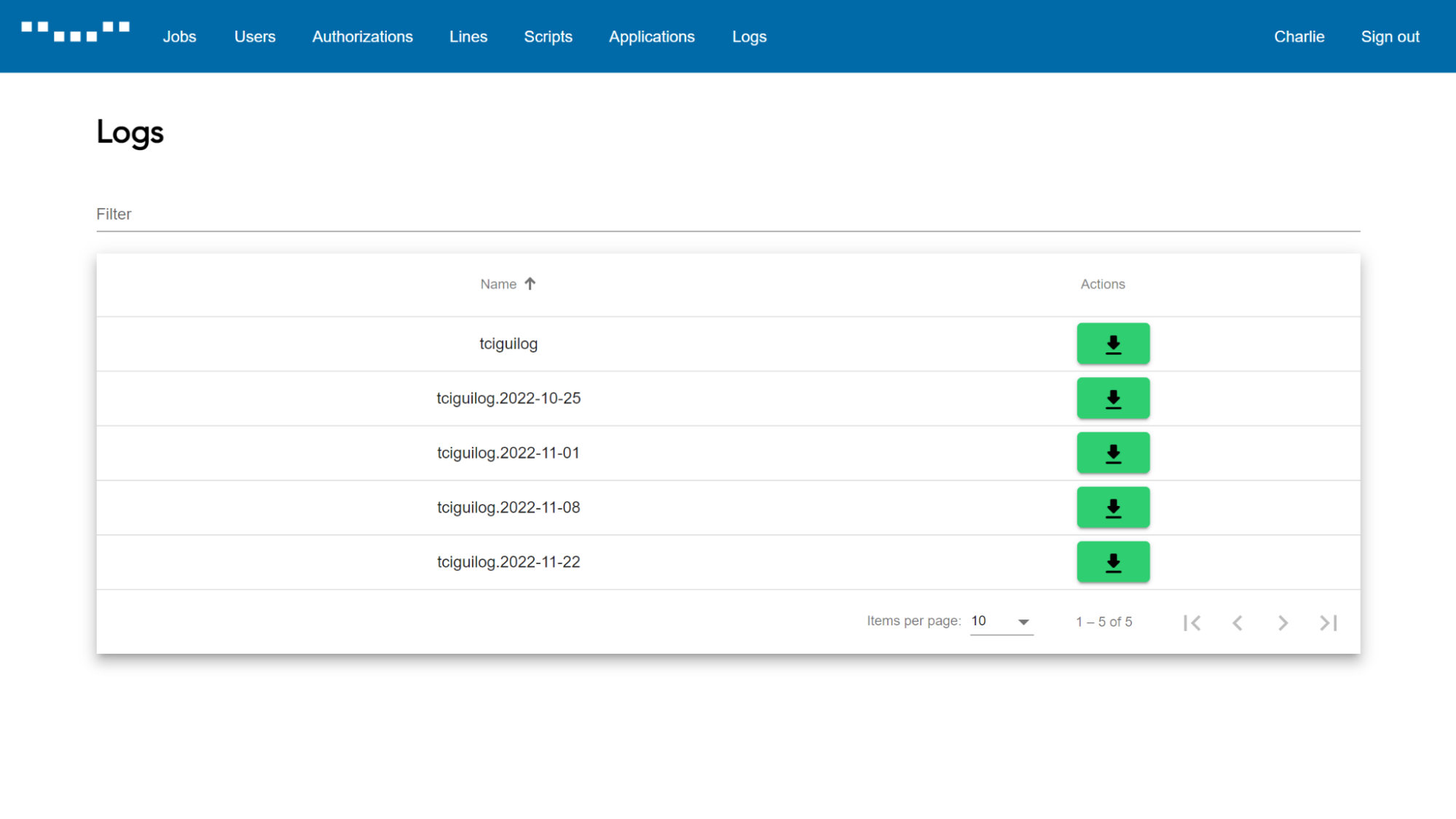
Task: Select the tciguilog.2022-11-01 name cell
Action: click(508, 453)
